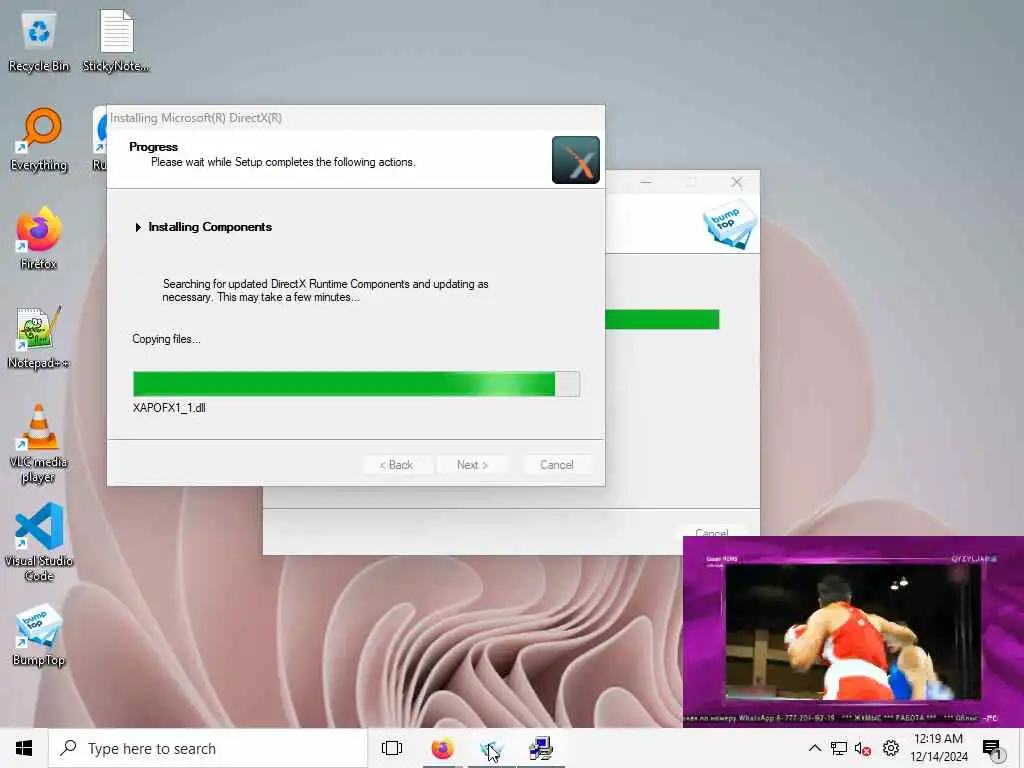Click the Copying files... status text
1024x768 pixels.
pyautogui.click(x=167, y=339)
